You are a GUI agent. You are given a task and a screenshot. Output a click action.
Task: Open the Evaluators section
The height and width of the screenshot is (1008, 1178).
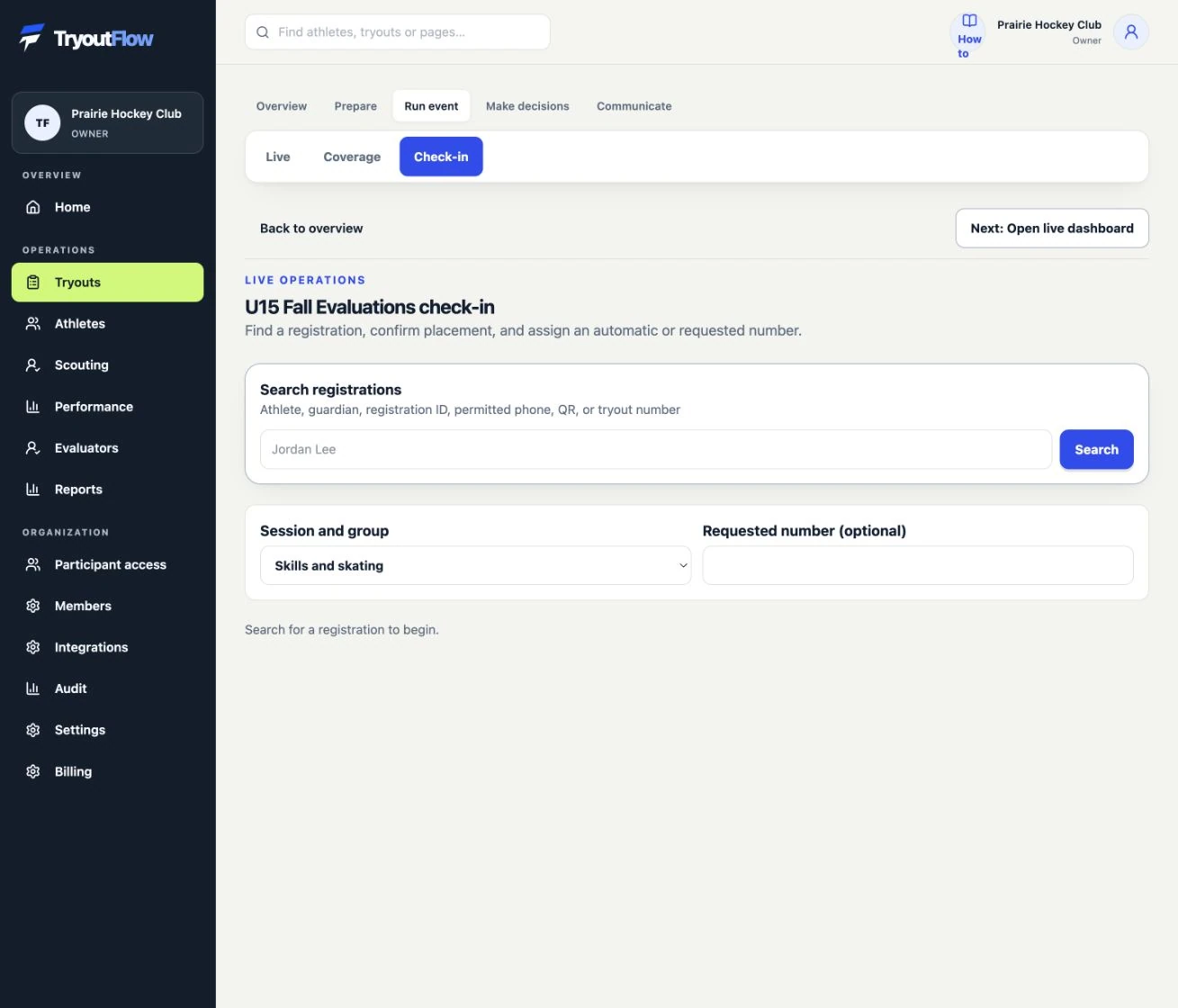(108, 448)
